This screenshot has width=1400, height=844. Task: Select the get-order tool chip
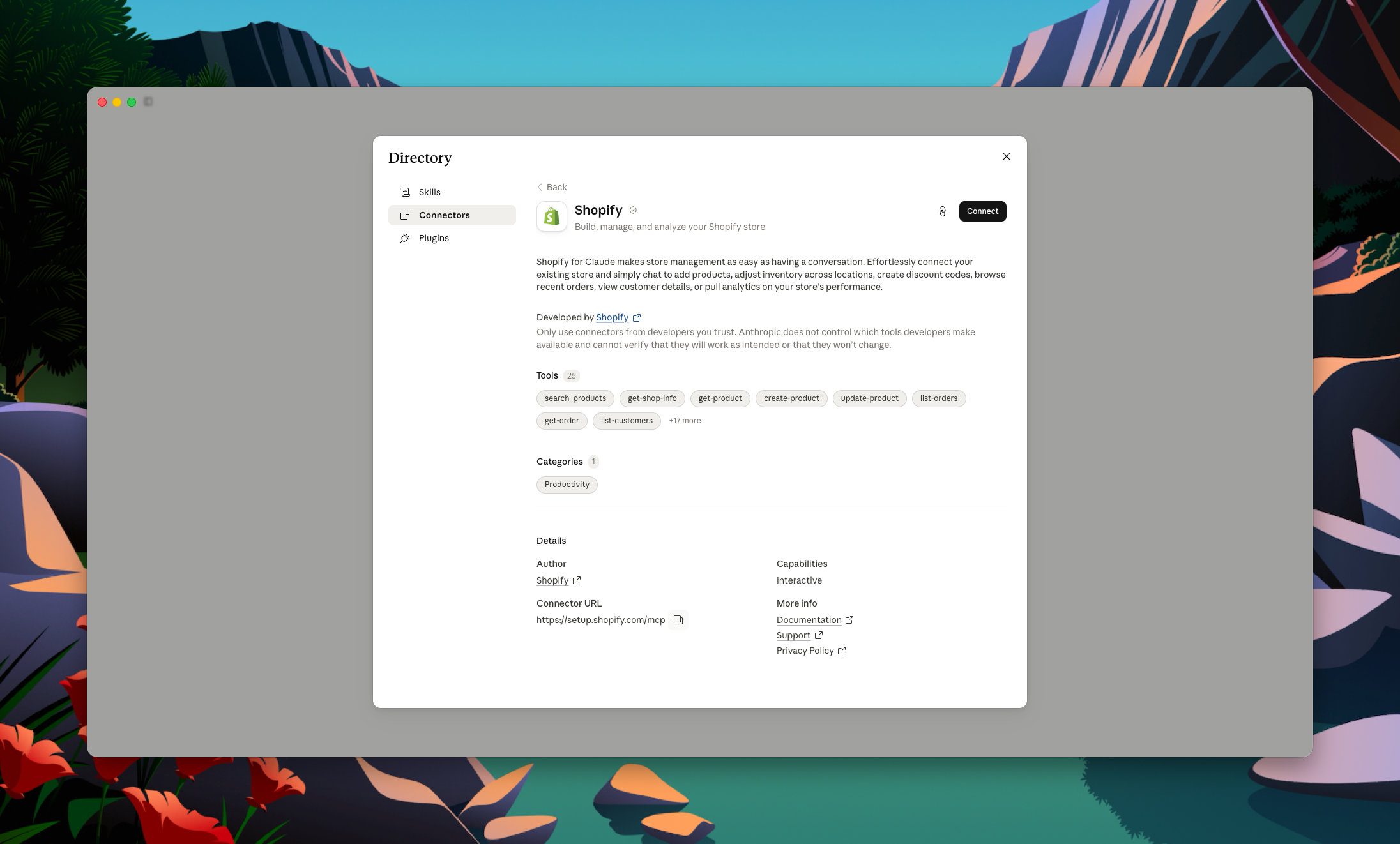pos(562,421)
